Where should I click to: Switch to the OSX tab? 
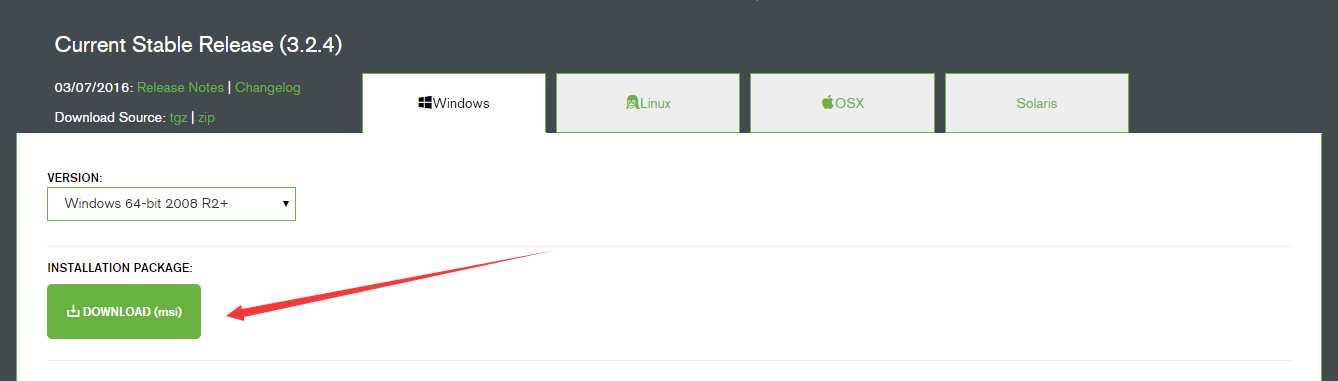point(842,103)
